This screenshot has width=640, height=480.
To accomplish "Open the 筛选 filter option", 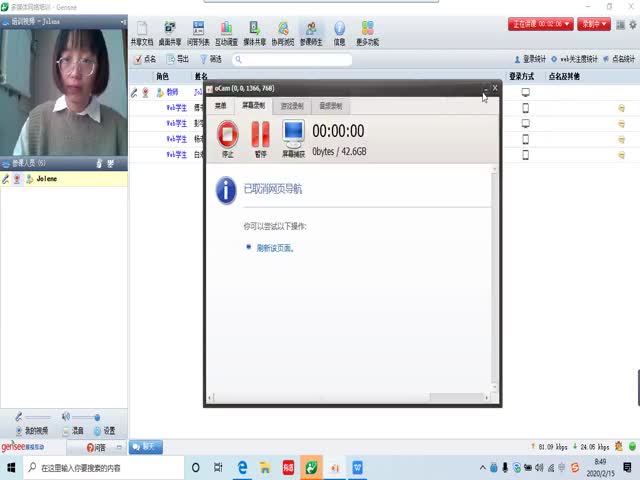I will point(211,60).
